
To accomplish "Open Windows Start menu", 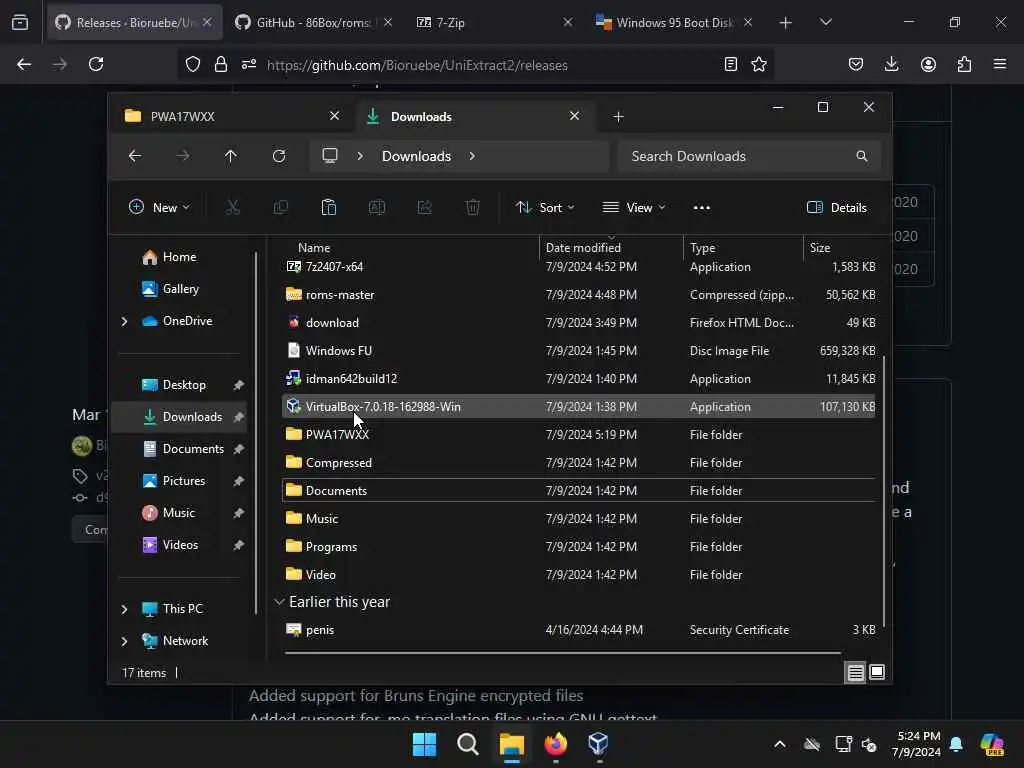I will (424, 744).
